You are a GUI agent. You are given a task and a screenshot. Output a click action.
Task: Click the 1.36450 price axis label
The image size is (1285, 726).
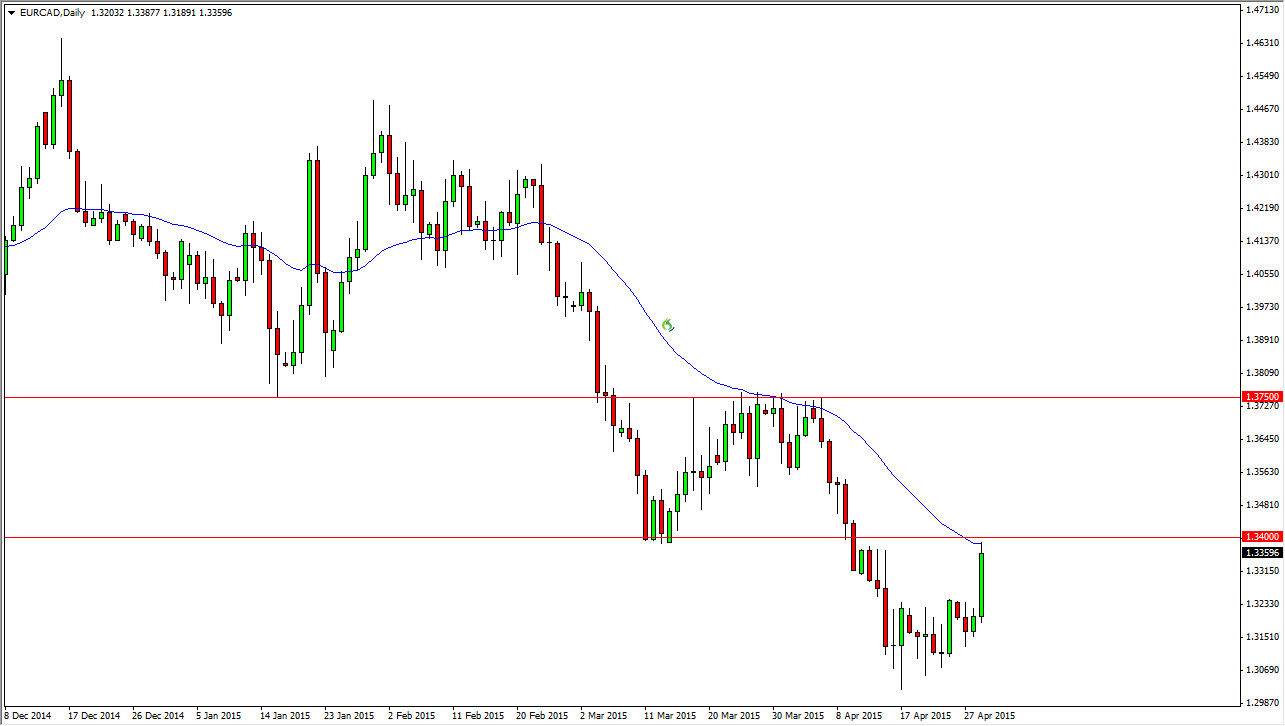point(1264,439)
